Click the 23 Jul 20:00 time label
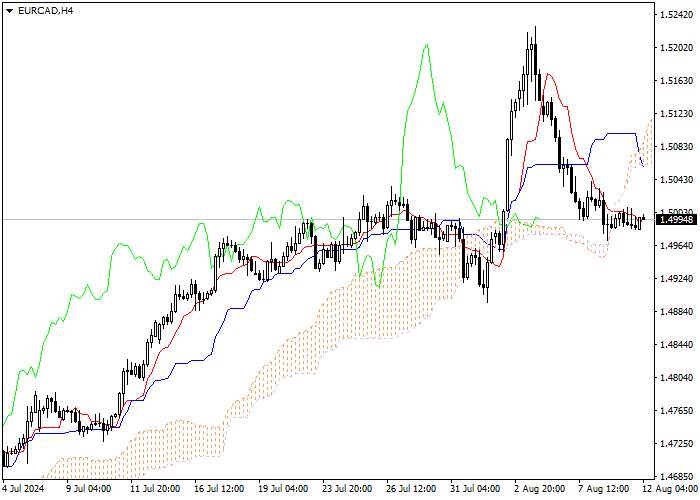Viewport: 700px width, 500px height. (347, 488)
